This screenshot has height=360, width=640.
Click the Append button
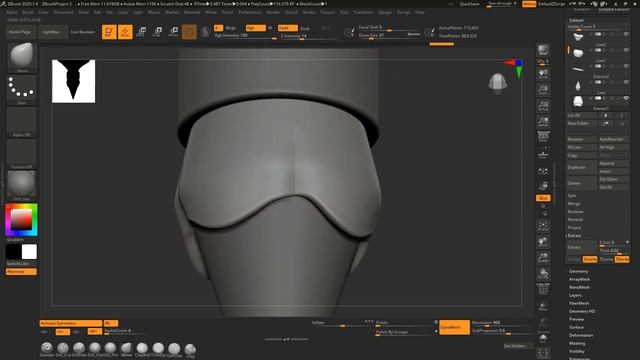[x=613, y=163]
